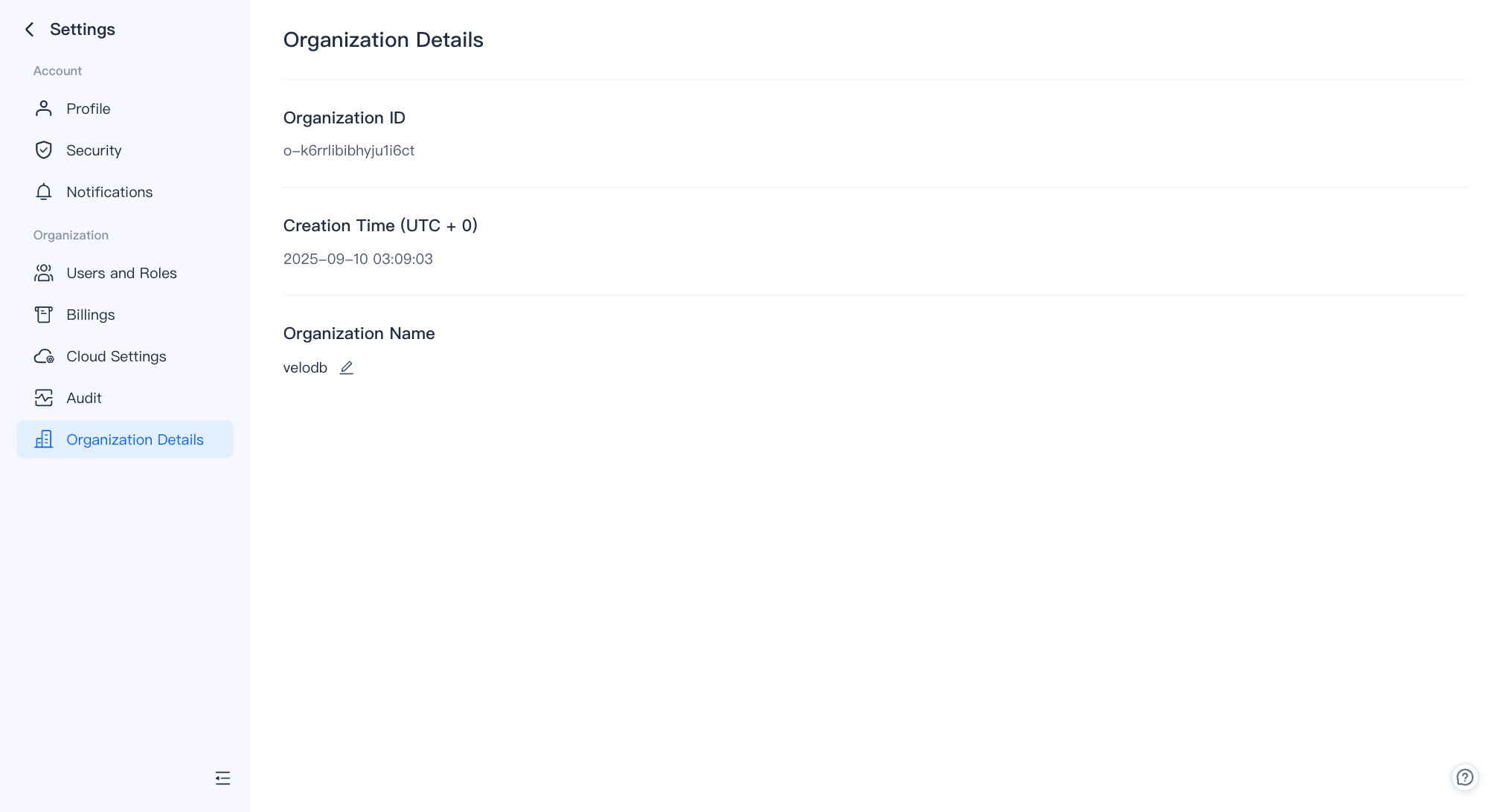
Task: Open Notifications settings
Action: 109,192
